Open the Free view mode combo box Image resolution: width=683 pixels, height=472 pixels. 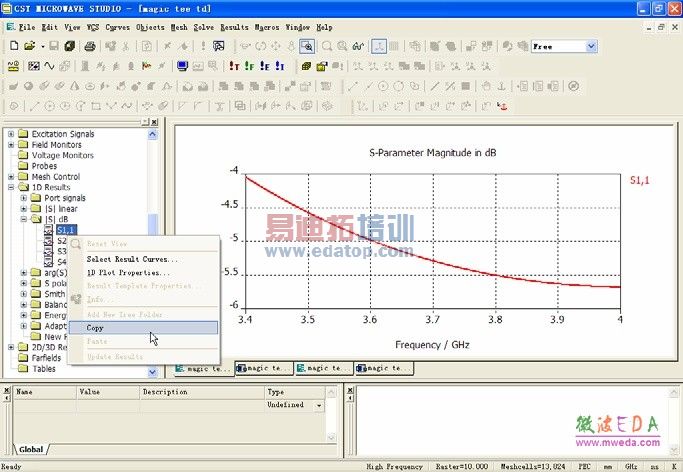pos(564,46)
